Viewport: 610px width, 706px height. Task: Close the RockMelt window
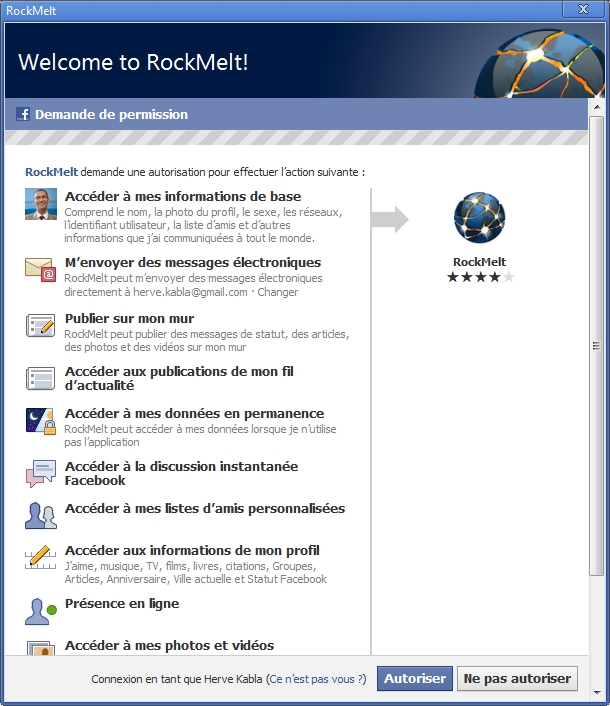click(583, 9)
